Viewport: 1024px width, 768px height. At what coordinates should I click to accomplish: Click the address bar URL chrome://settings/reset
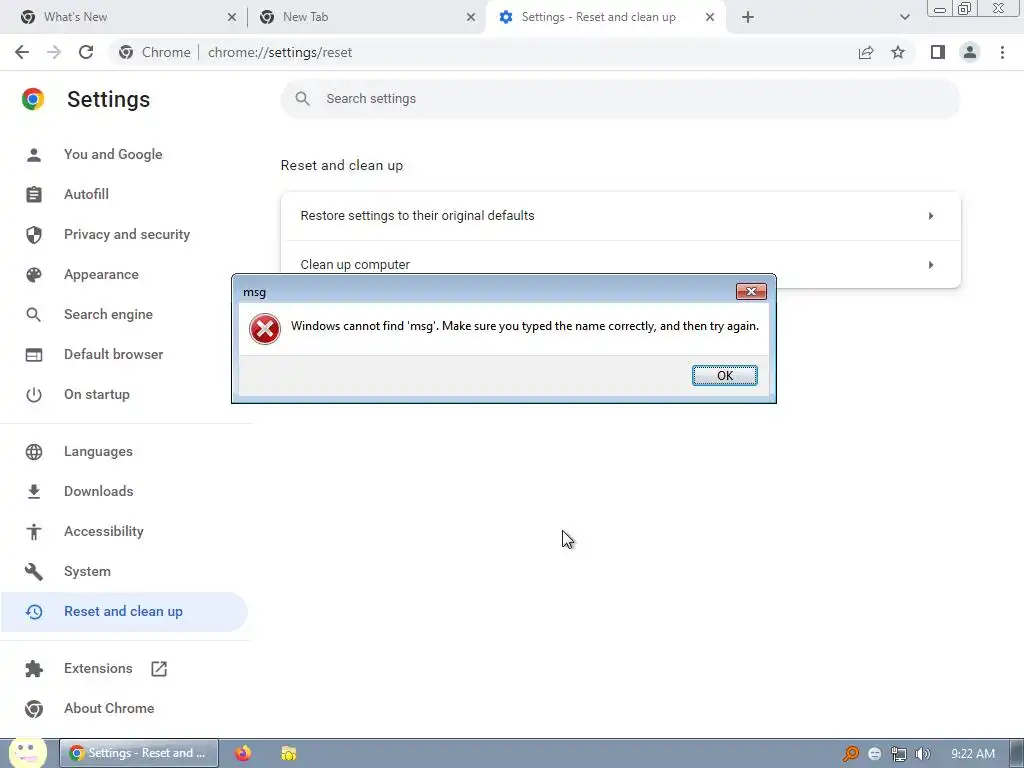[x=280, y=52]
